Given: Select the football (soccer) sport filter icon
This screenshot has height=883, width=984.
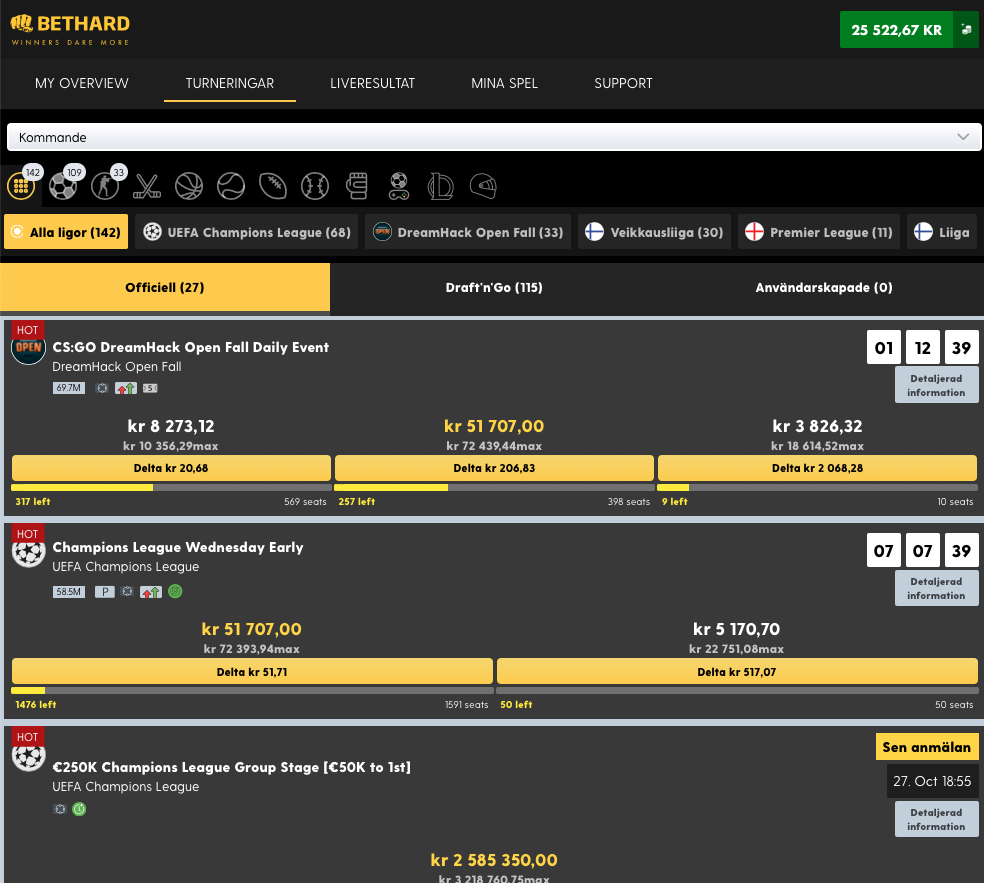Looking at the screenshot, I should point(64,185).
